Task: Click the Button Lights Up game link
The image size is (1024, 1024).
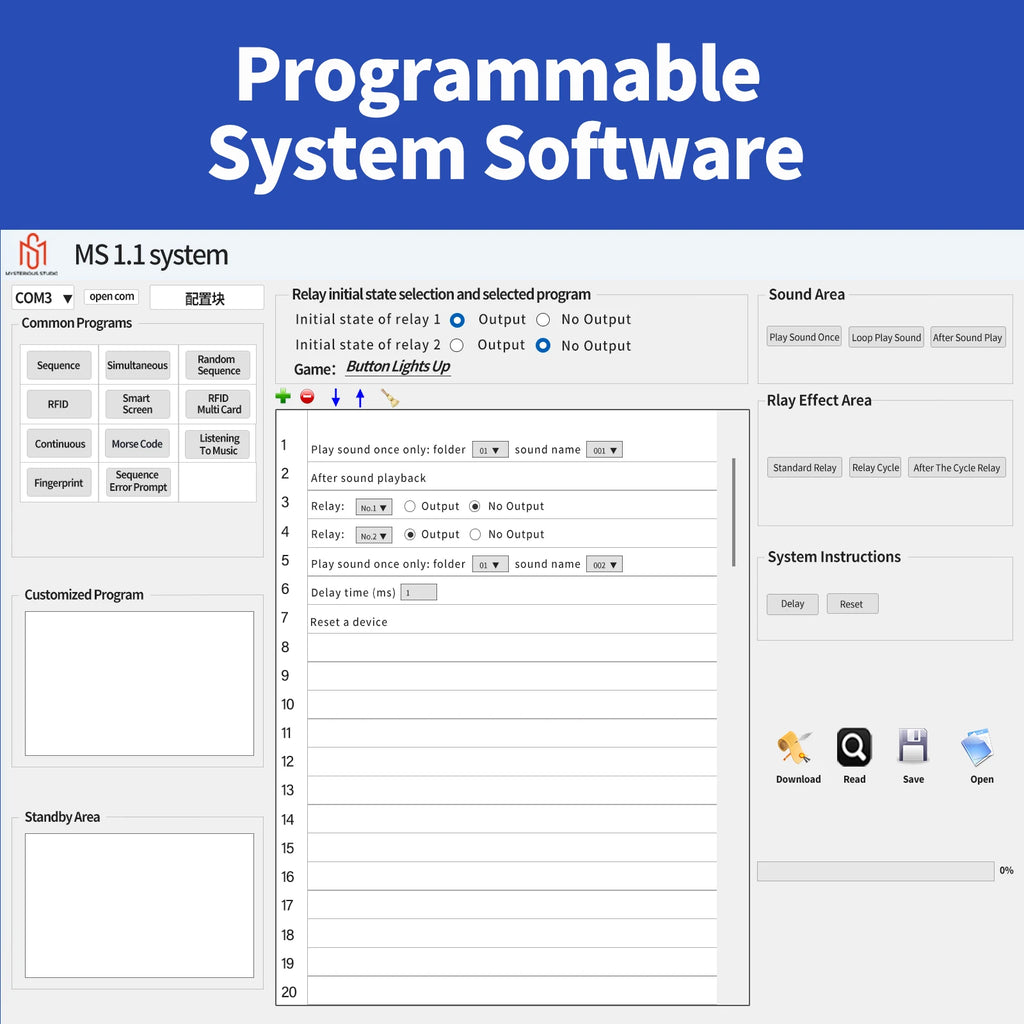Action: (x=398, y=366)
